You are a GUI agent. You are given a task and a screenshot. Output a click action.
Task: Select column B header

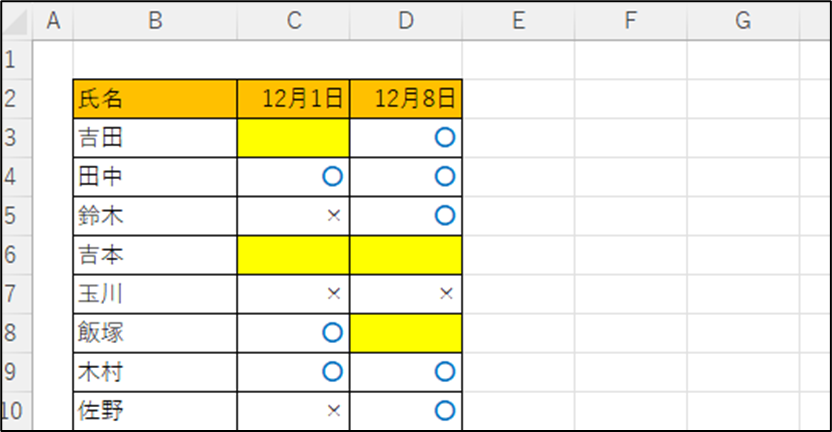click(155, 21)
